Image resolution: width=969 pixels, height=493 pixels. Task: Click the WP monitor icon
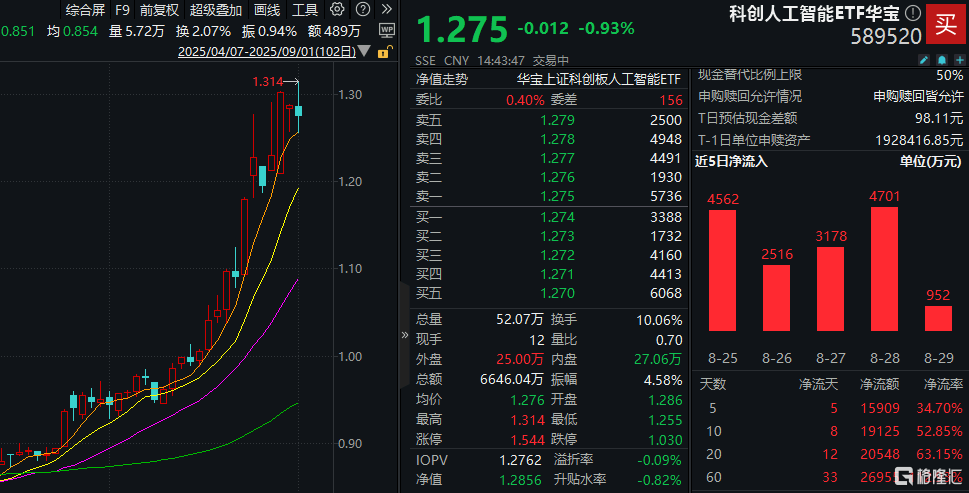coord(387,30)
